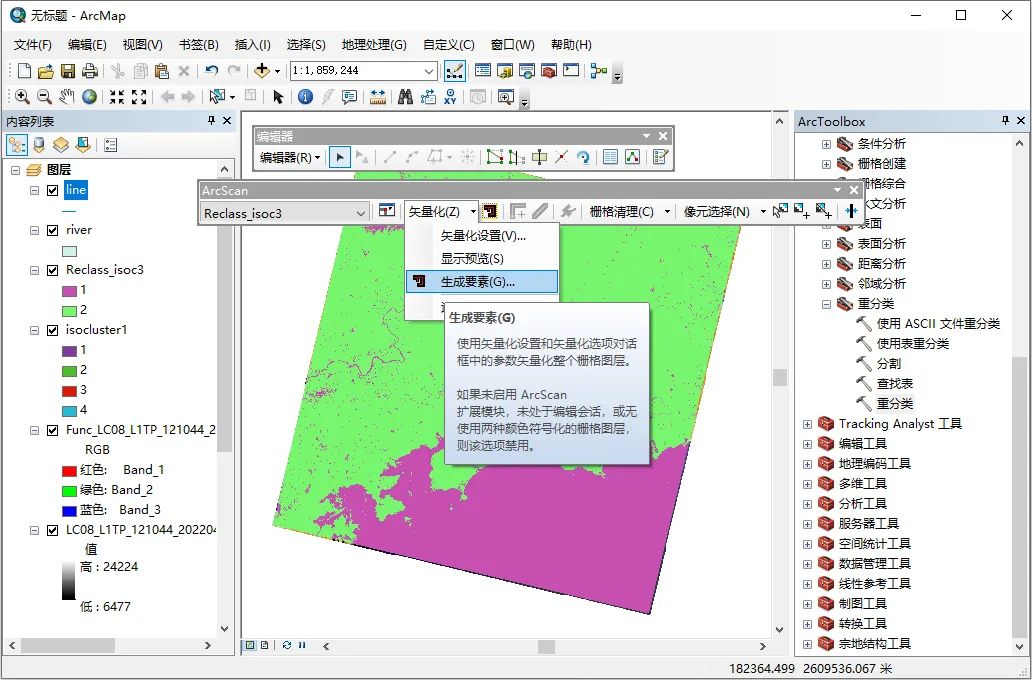Click the river layer symbol swatch
The width and height of the screenshot is (1032, 680).
[x=69, y=251]
